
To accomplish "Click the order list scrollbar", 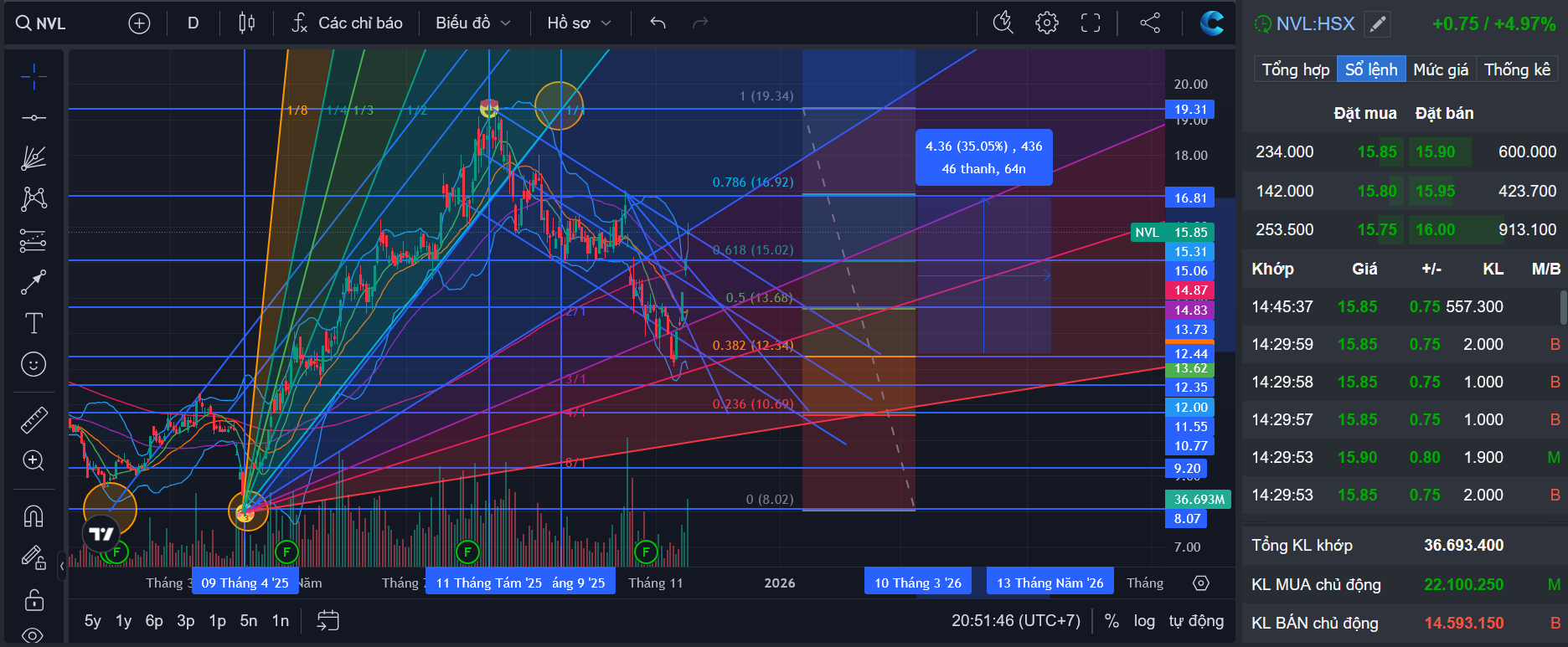I will (x=1563, y=307).
